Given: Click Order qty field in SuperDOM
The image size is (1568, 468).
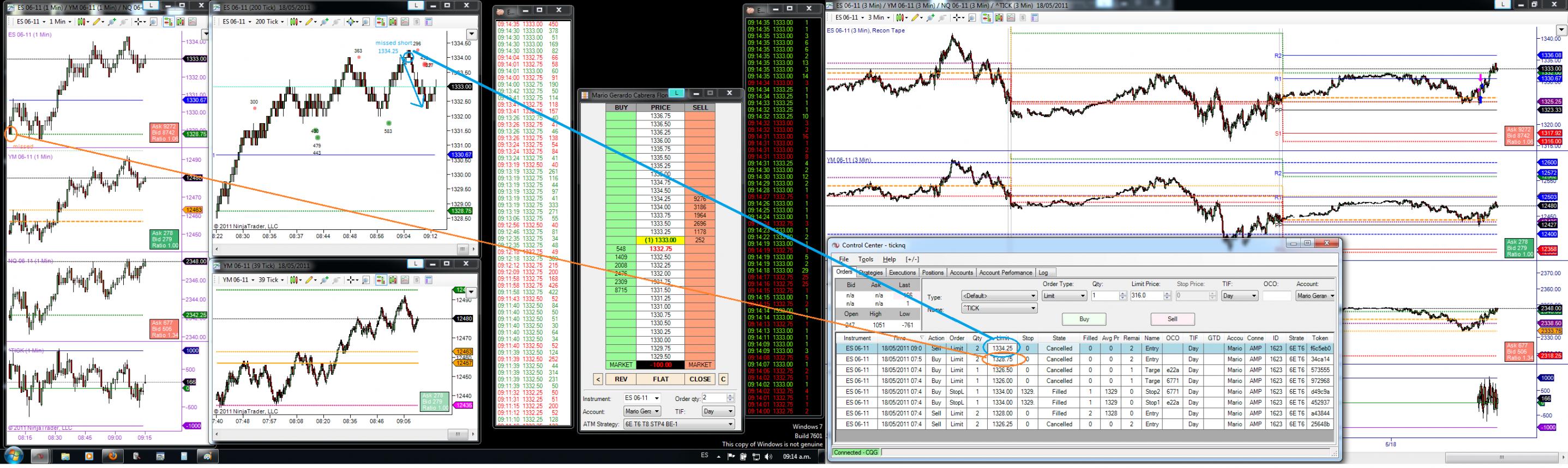Looking at the screenshot, I should [x=714, y=398].
